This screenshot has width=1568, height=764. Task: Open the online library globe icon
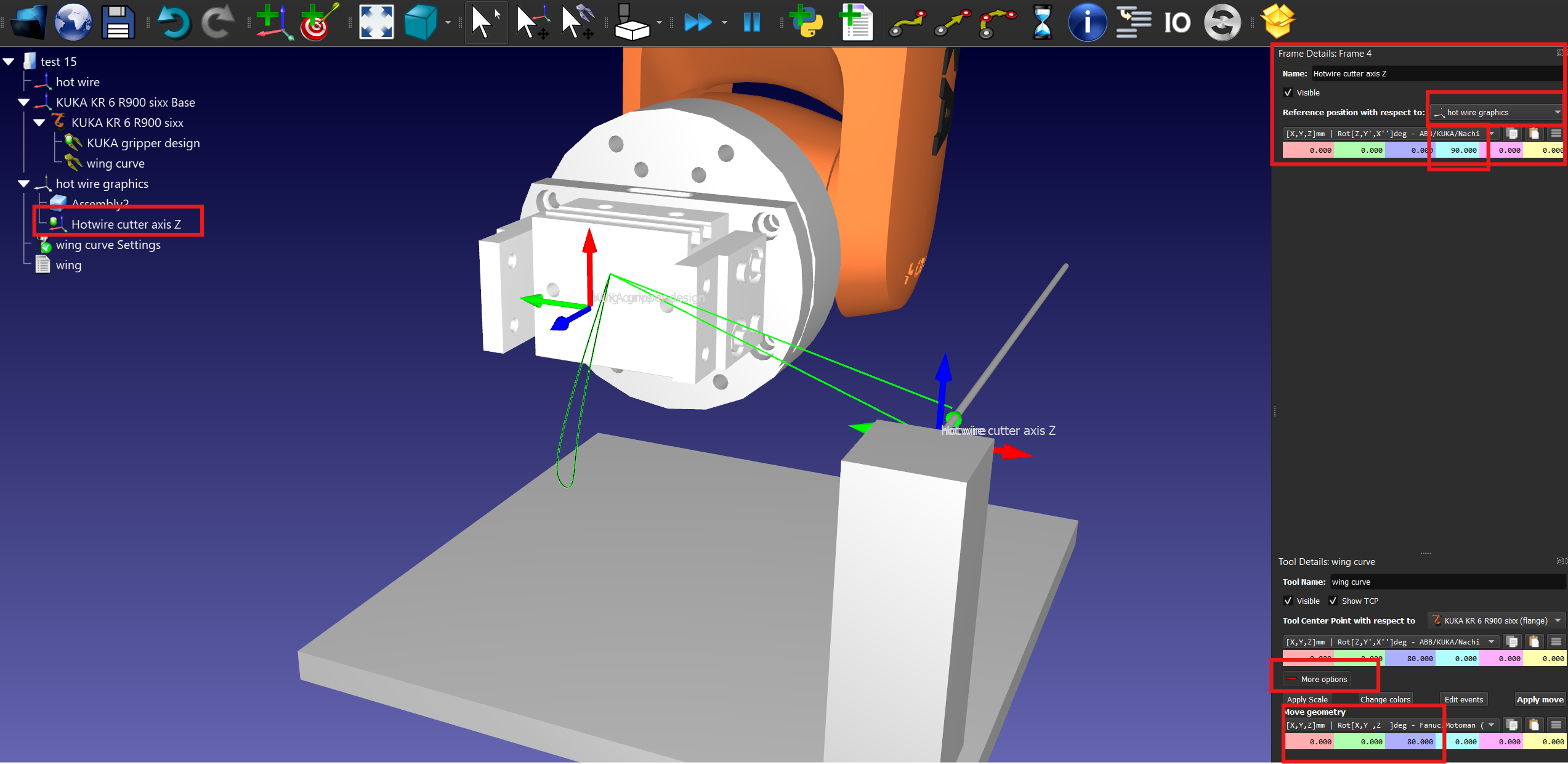pyautogui.click(x=73, y=23)
